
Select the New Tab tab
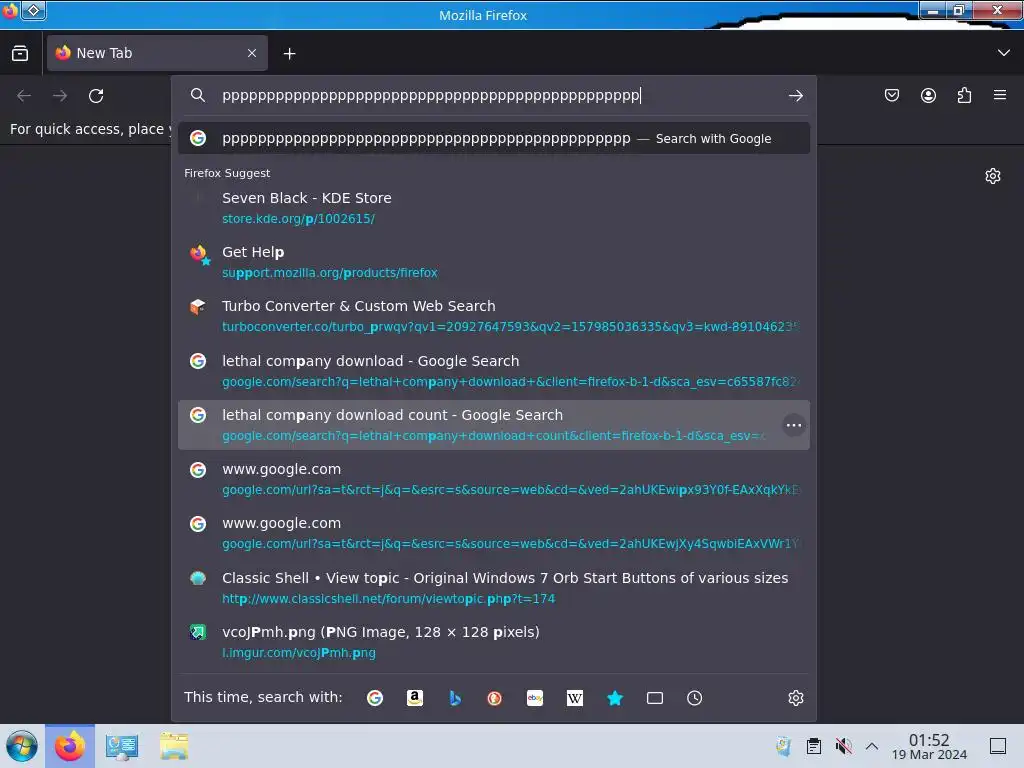[x=157, y=53]
